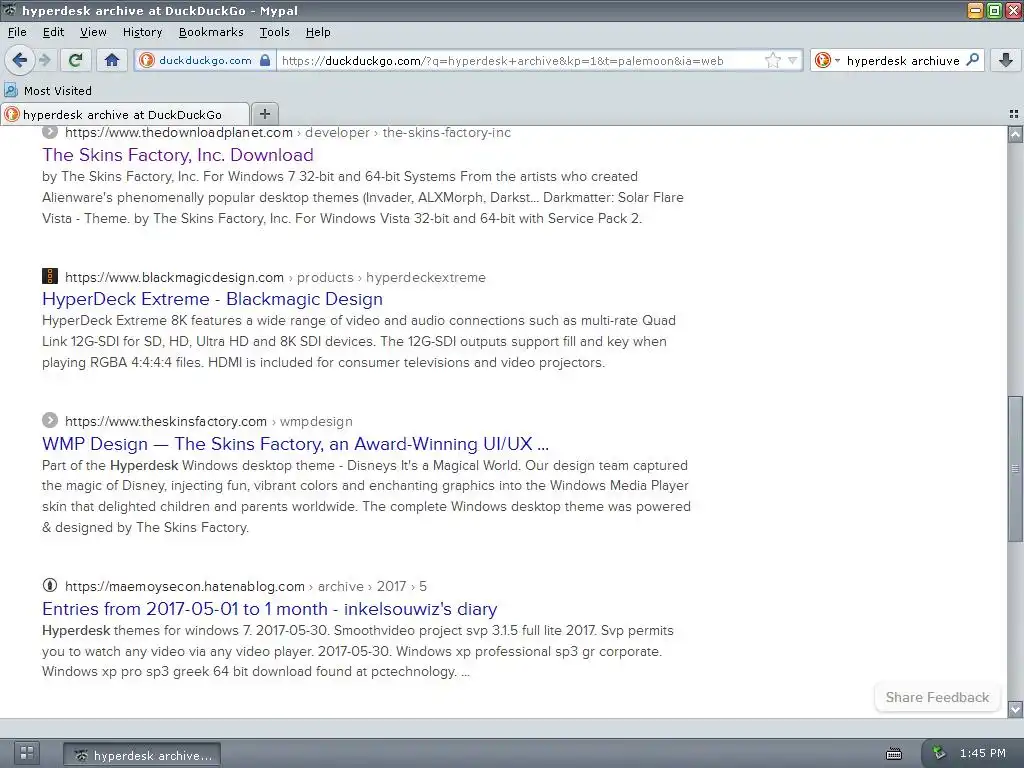Open The Skins Factory, Inc. Download result
Viewport: 1024px width, 768px height.
178,155
